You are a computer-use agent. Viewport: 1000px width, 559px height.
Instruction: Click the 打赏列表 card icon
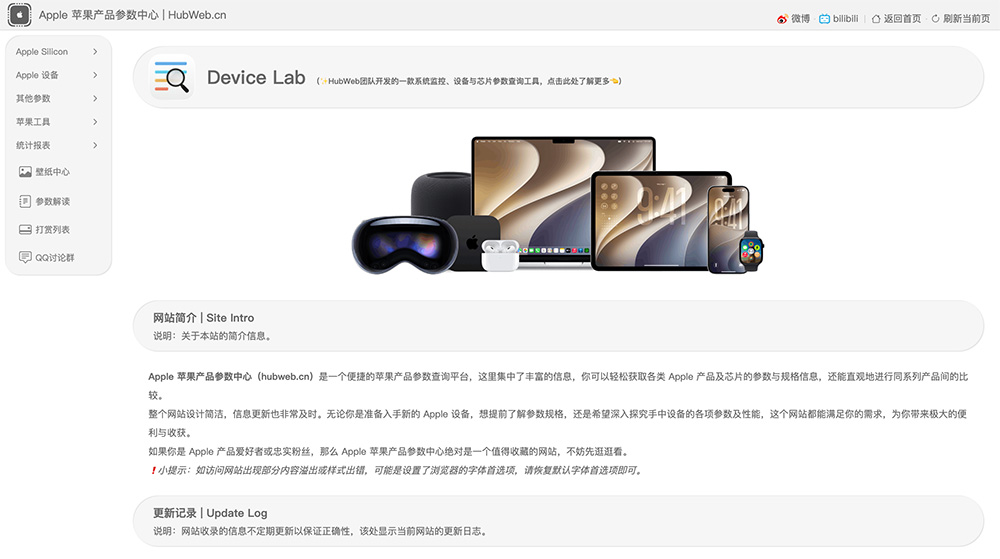pyautogui.click(x=25, y=229)
